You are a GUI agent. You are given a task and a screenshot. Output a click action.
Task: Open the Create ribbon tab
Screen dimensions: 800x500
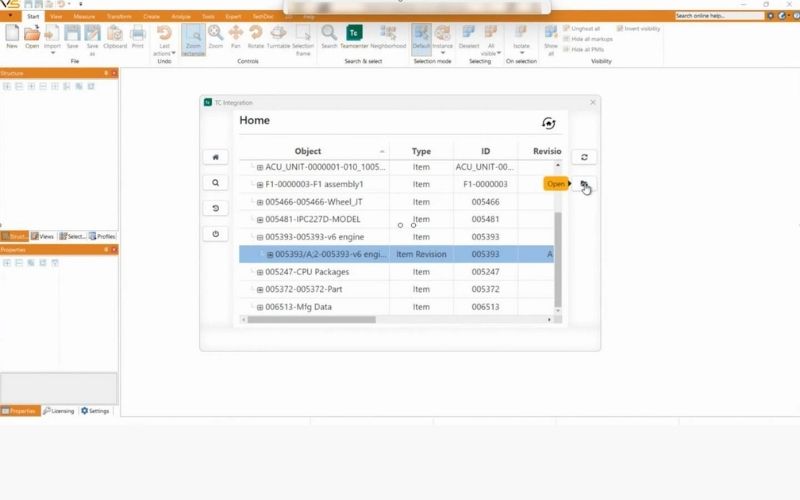coord(152,16)
